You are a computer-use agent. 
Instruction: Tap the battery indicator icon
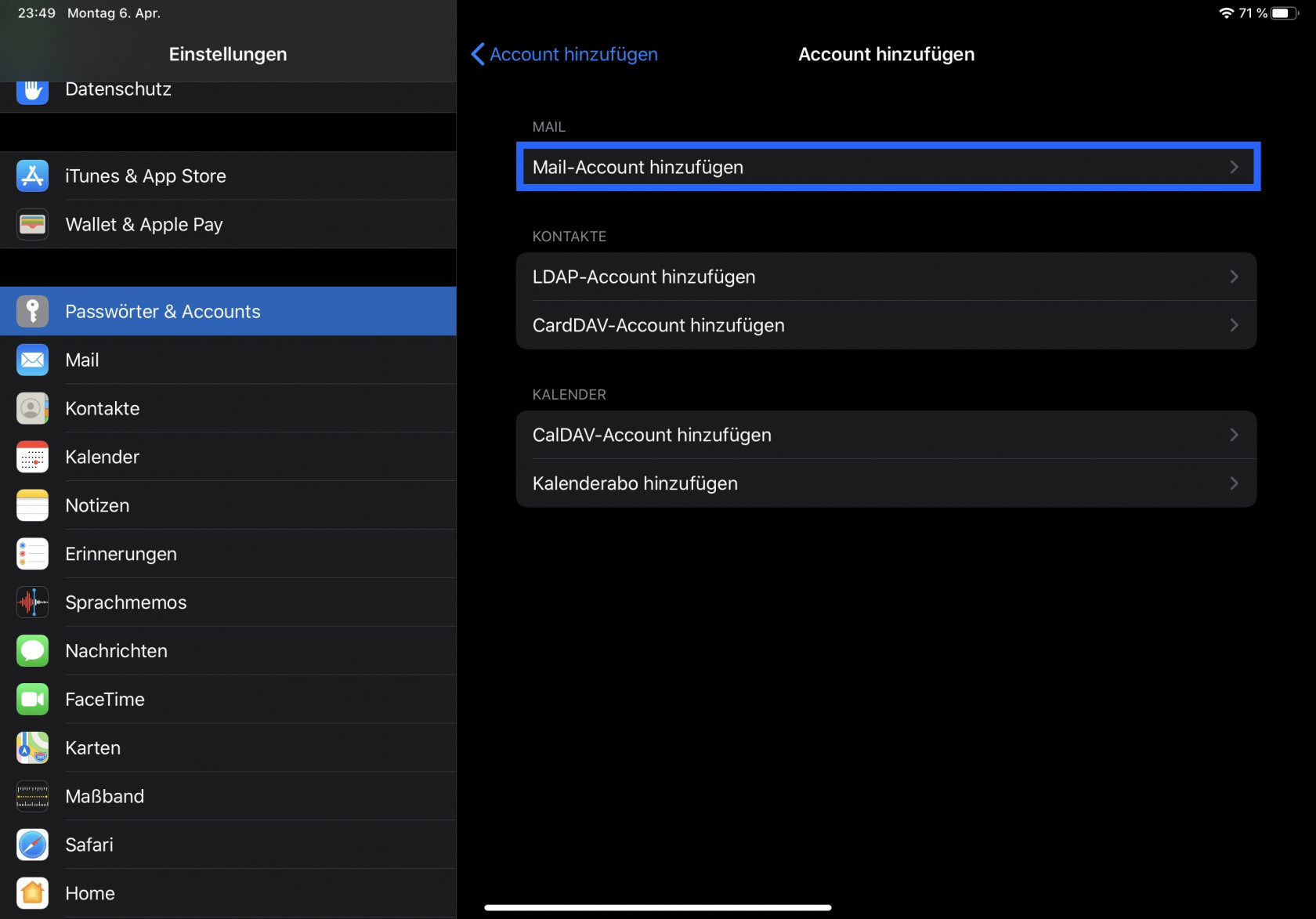pos(1285,13)
